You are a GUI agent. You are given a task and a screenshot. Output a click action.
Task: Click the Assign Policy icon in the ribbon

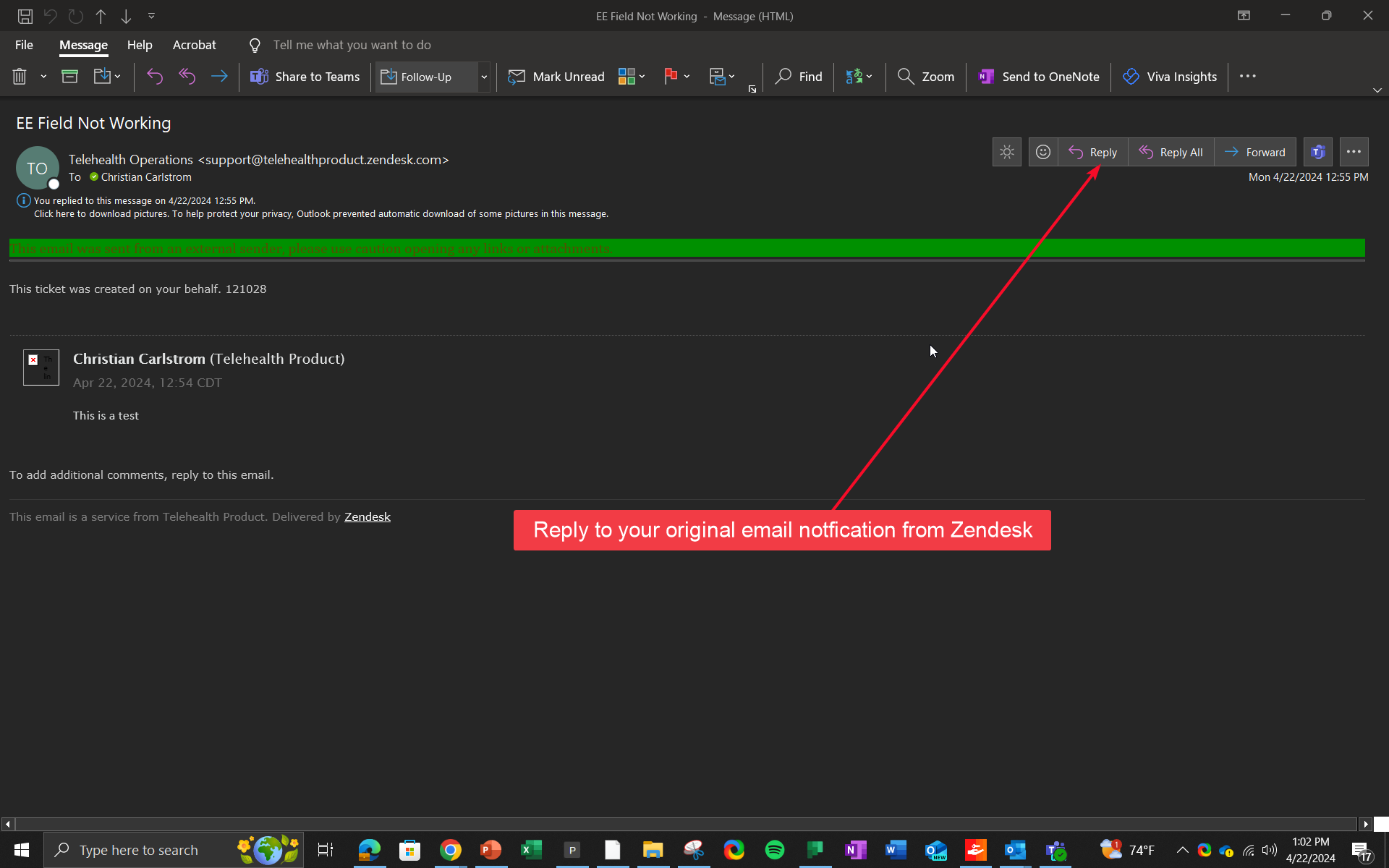(x=717, y=76)
